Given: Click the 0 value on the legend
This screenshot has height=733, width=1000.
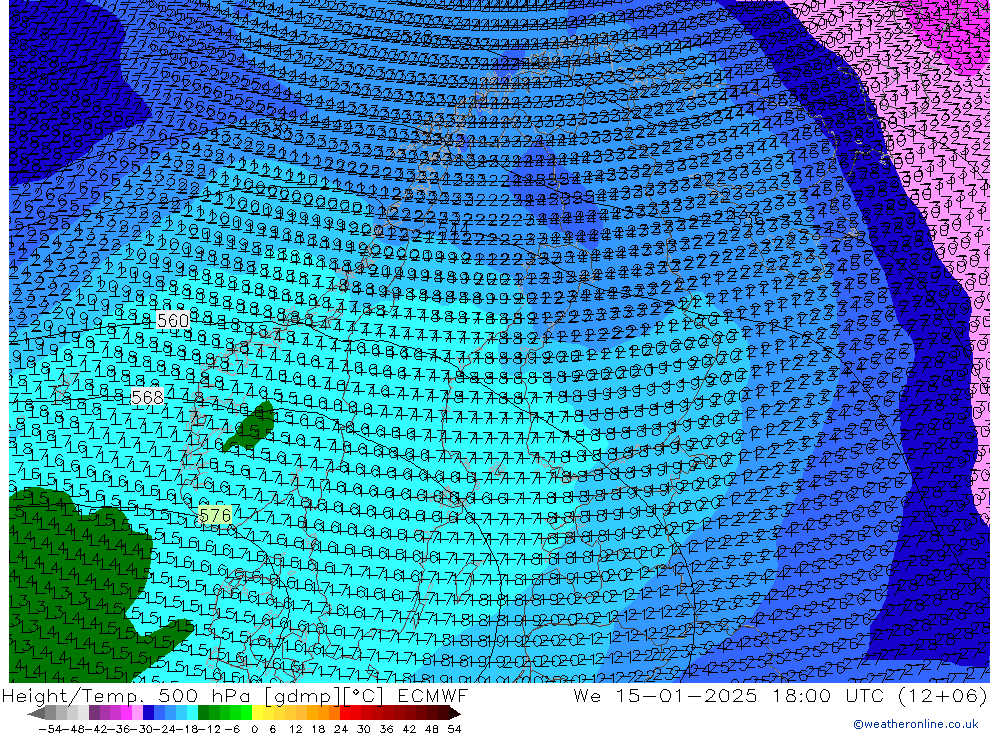Looking at the screenshot, I should click(x=254, y=729).
